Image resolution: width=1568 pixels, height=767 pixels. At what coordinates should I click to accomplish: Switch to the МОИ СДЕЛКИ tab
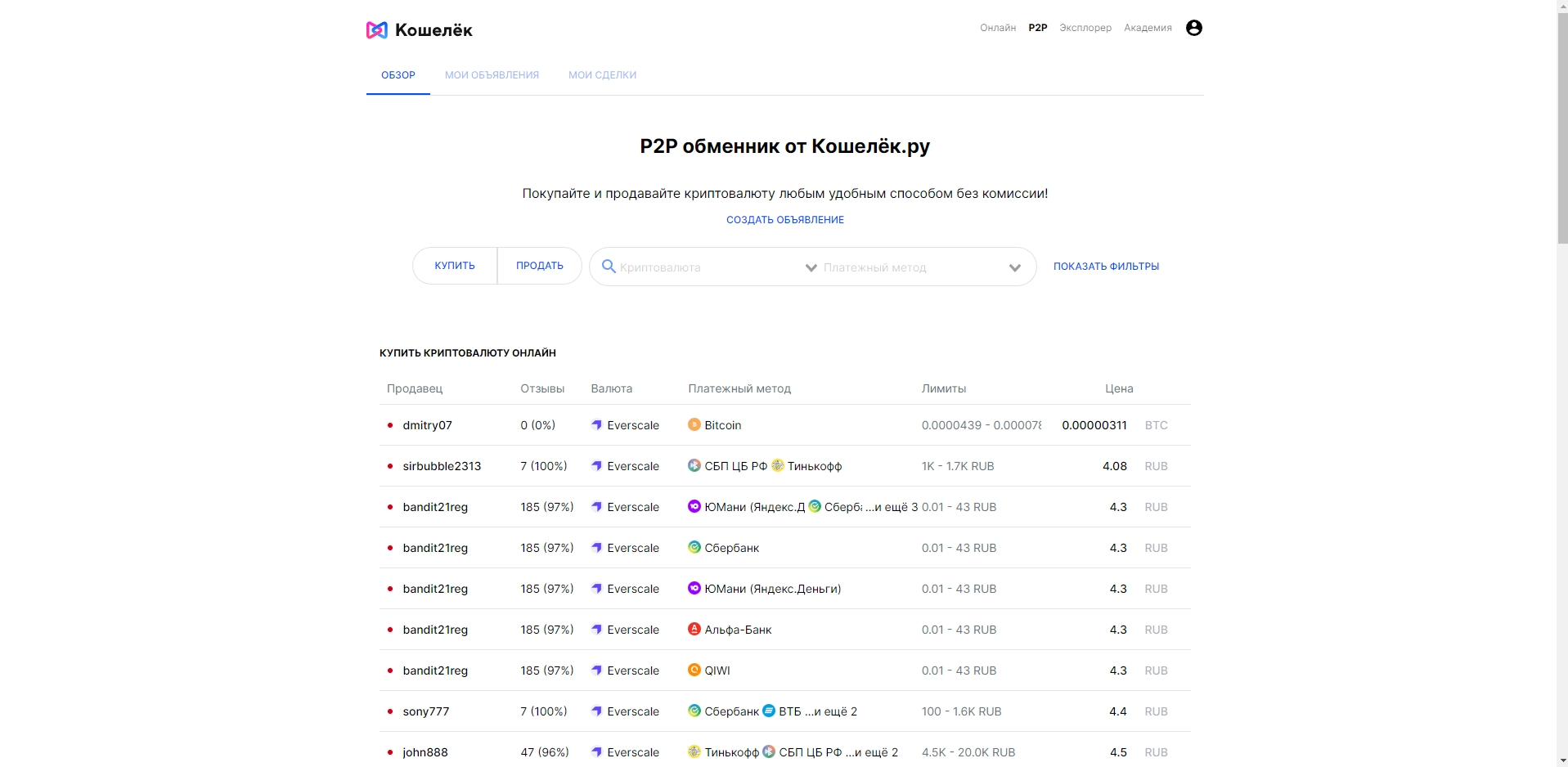click(x=602, y=75)
